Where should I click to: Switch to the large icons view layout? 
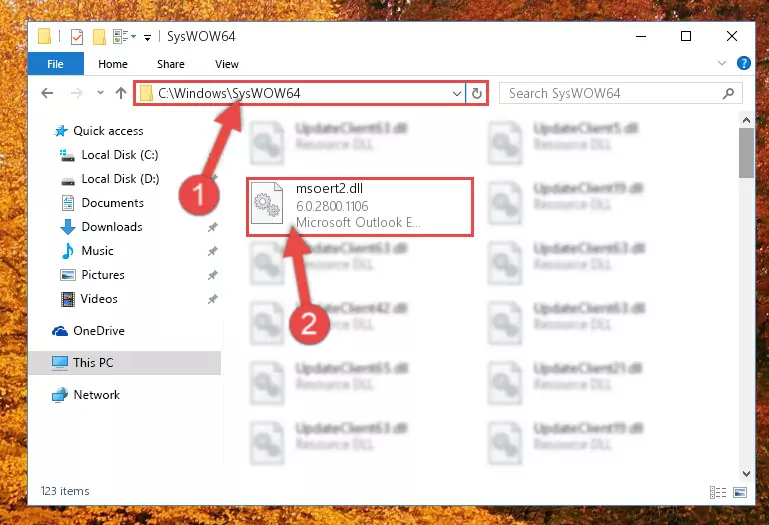tap(741, 492)
